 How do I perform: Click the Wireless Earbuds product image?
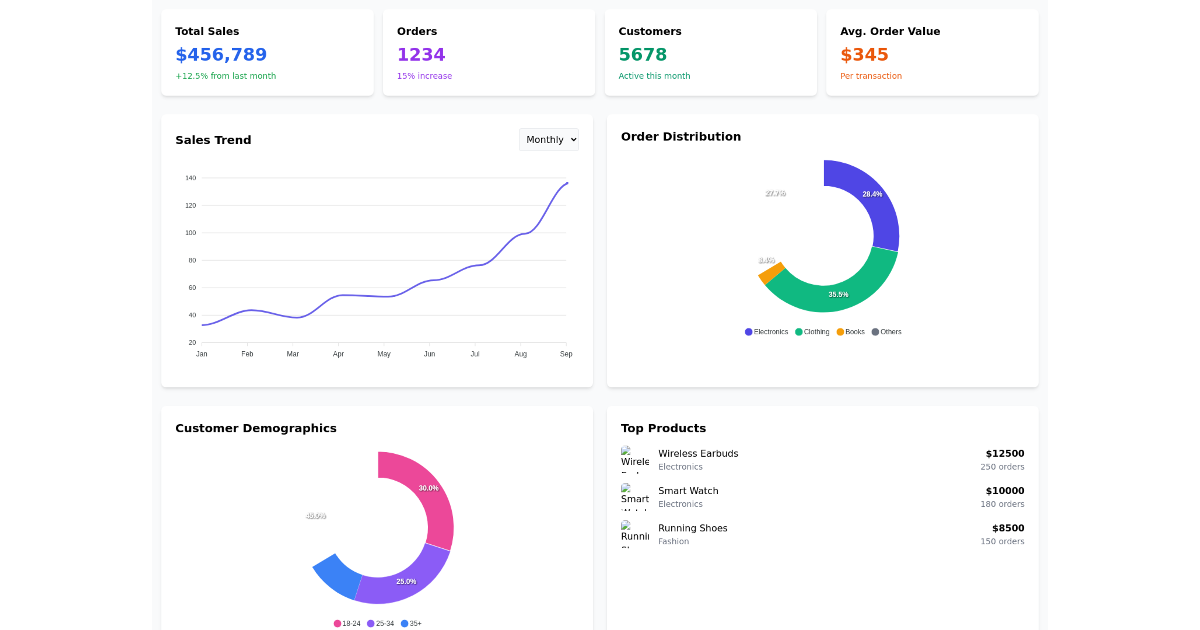coord(635,459)
